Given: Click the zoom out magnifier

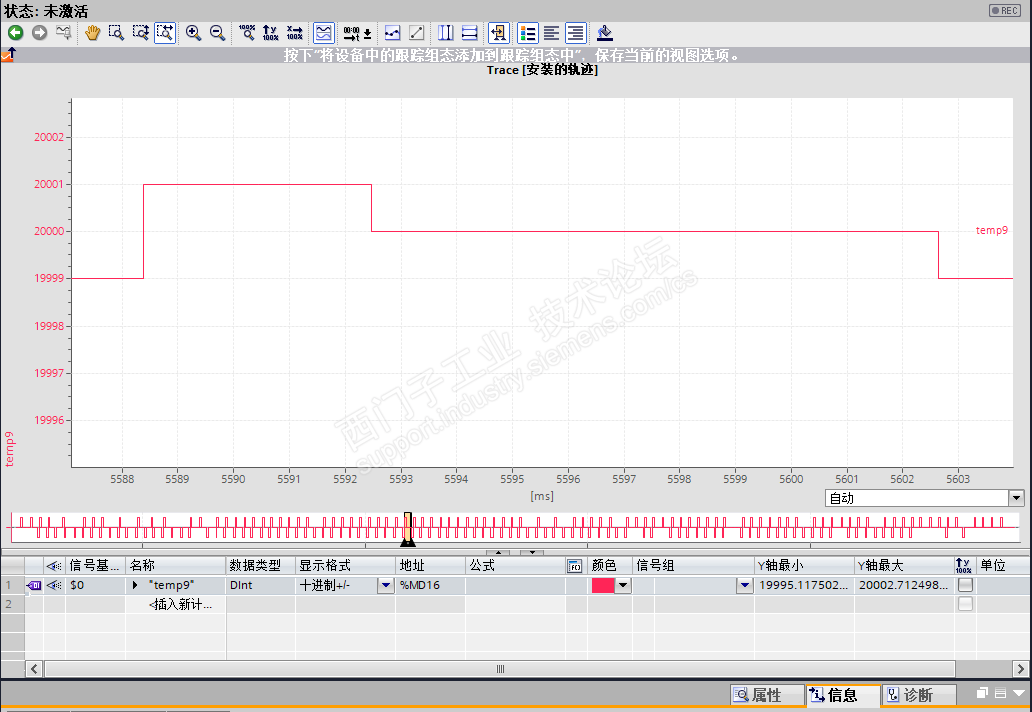Looking at the screenshot, I should pos(217,32).
